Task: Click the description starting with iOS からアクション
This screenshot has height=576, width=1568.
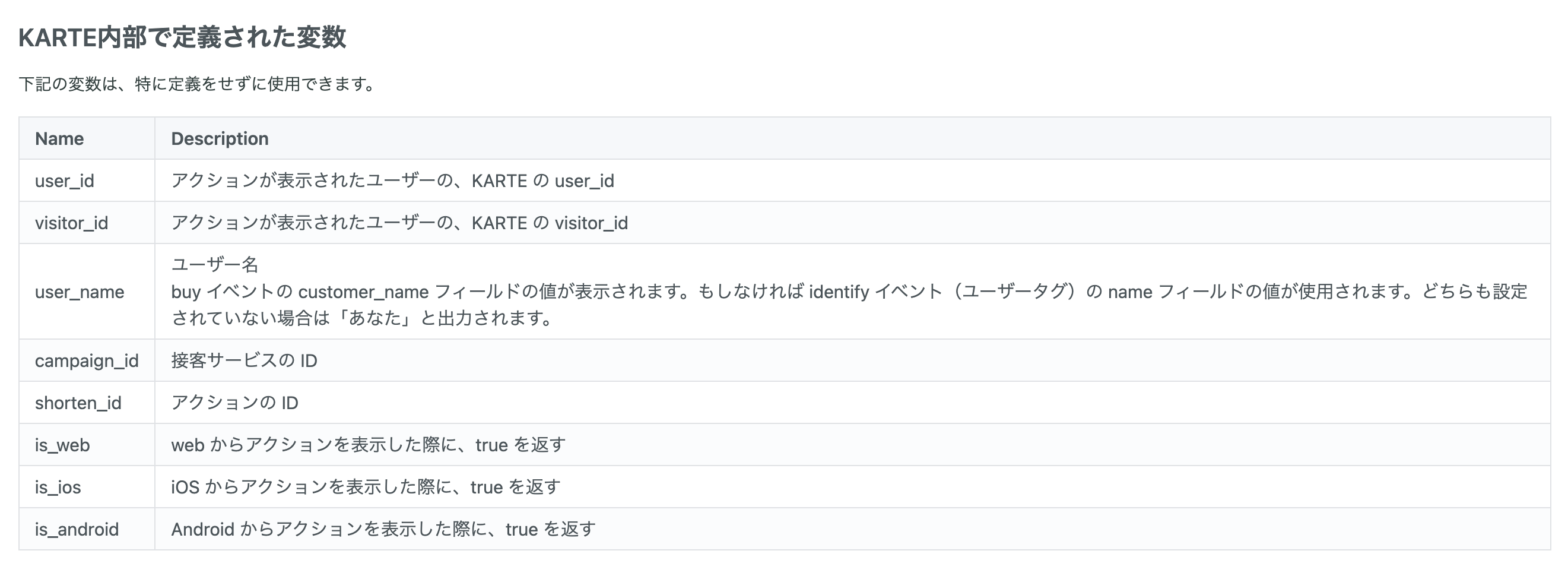Action: [365, 487]
